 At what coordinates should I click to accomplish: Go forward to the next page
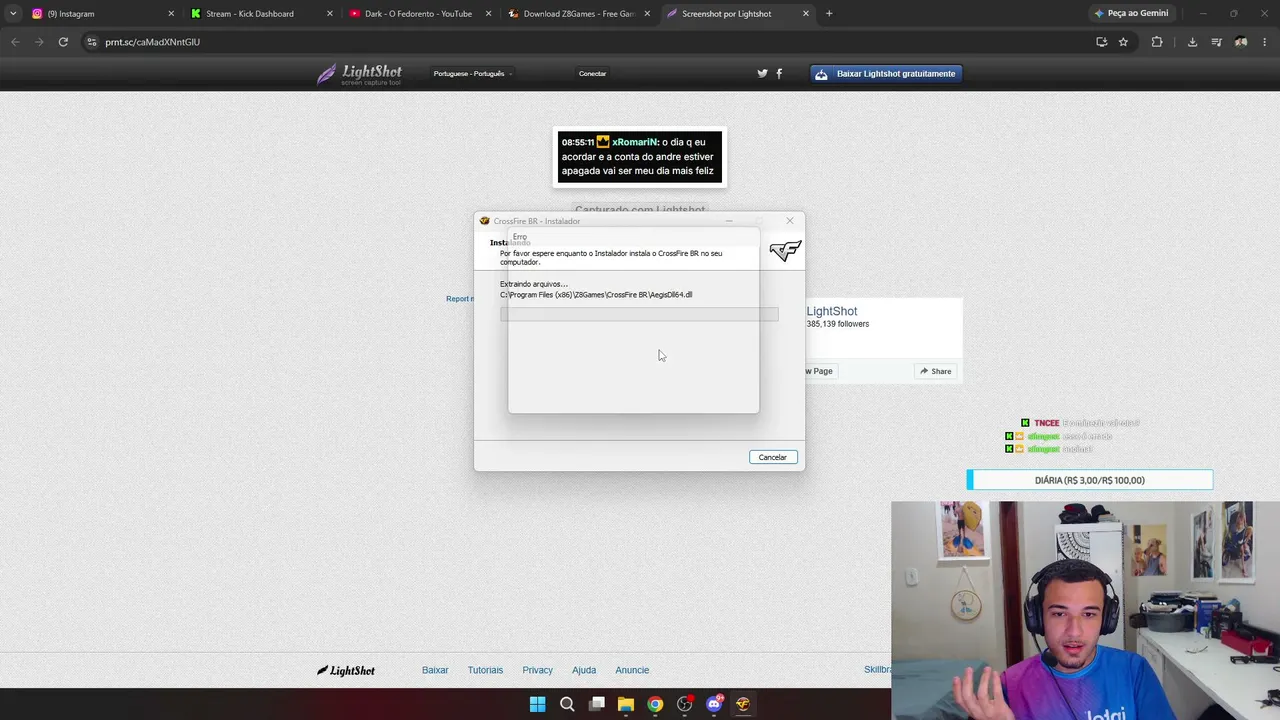(x=39, y=42)
